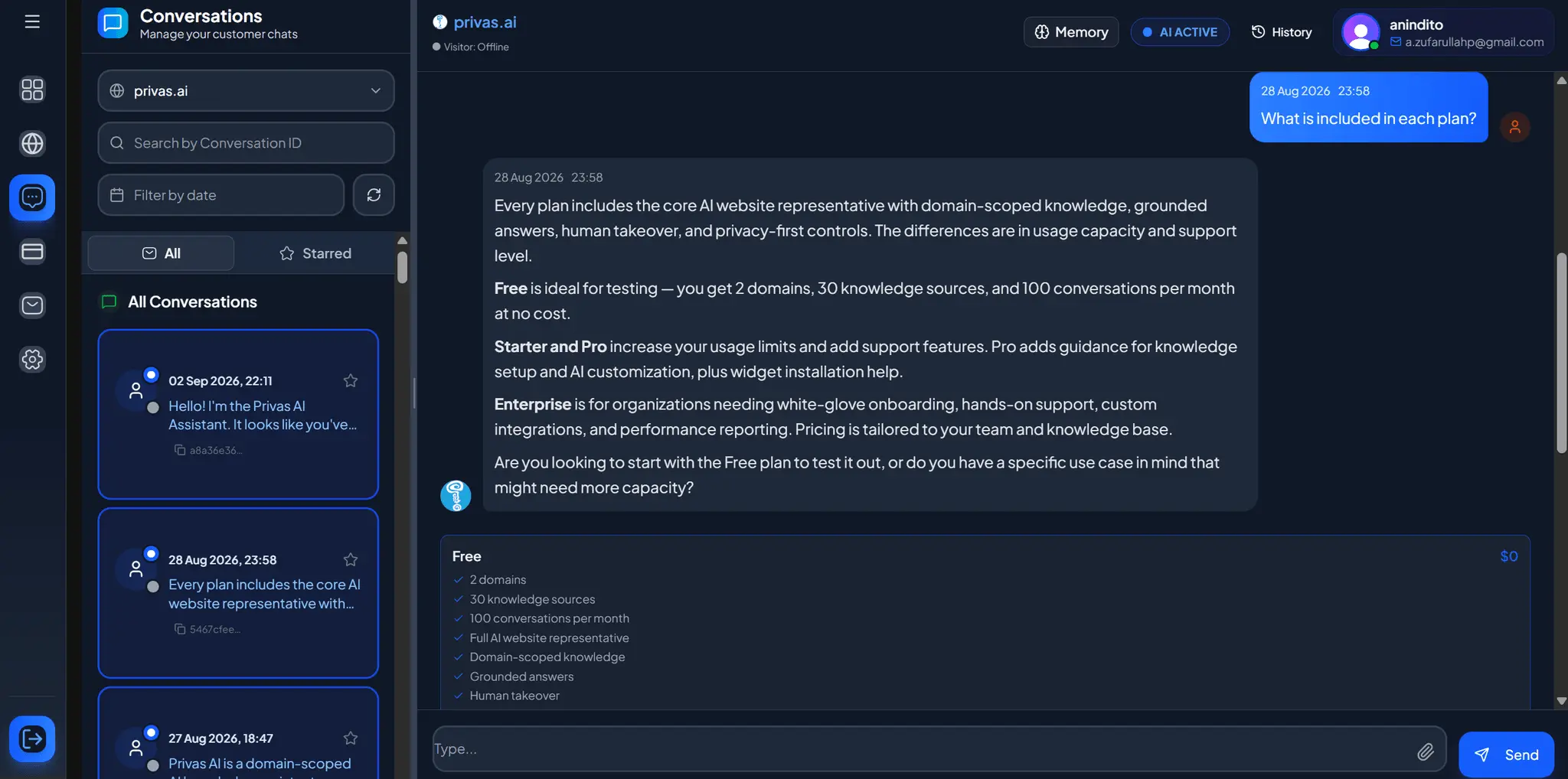Screen dimensions: 1568x779
Task: Click the chat scrollbar up arrow
Action: pyautogui.click(x=1561, y=80)
